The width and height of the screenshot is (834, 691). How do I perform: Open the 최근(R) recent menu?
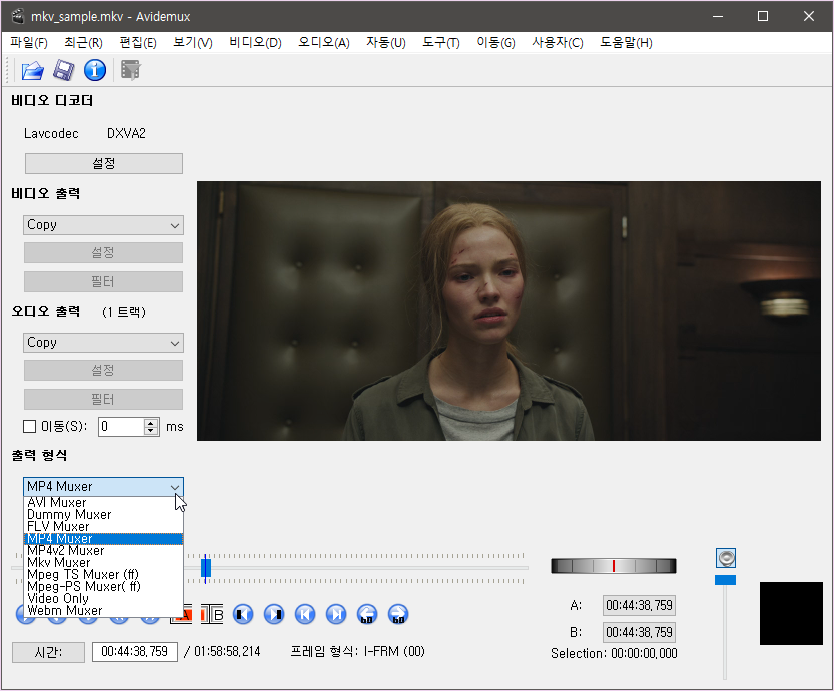click(84, 43)
